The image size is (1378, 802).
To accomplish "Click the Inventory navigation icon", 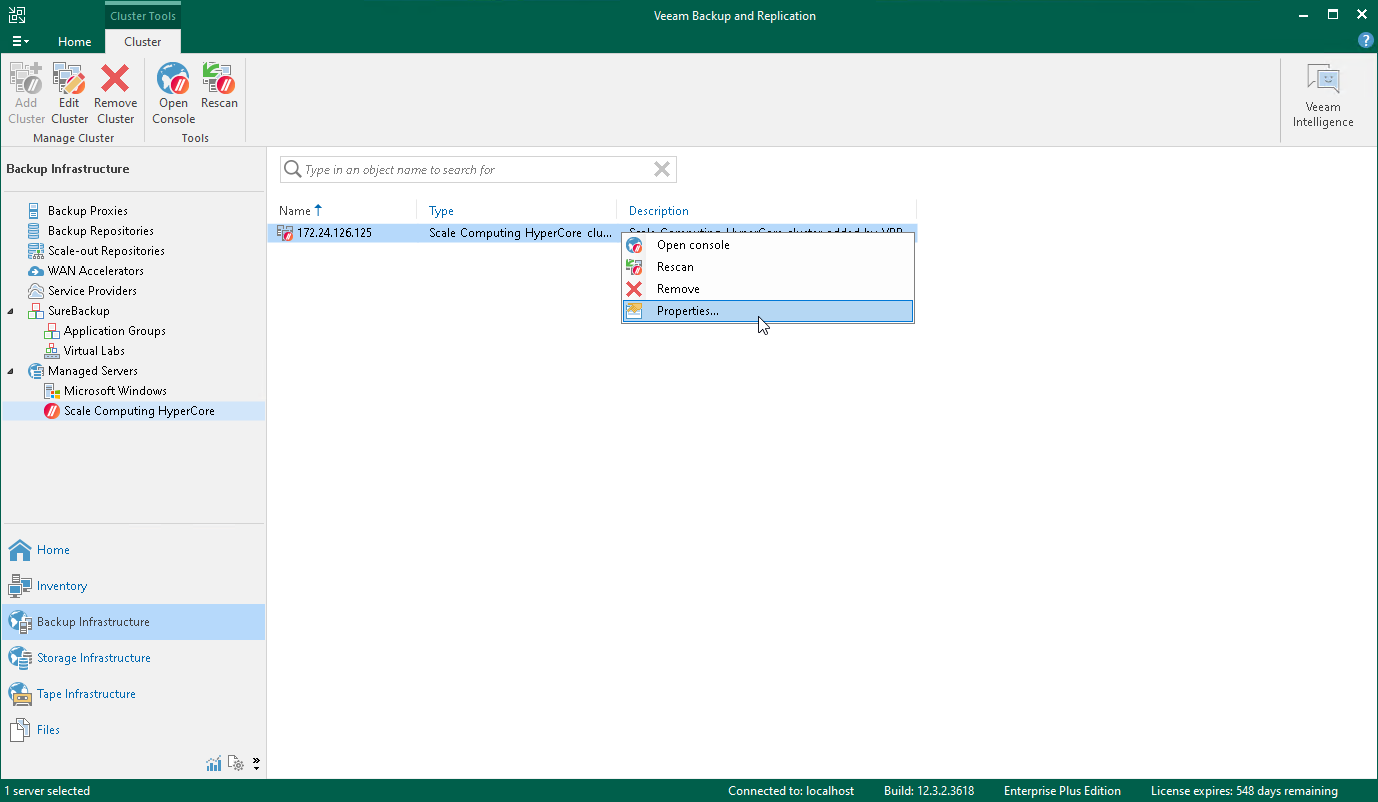I will 20,586.
